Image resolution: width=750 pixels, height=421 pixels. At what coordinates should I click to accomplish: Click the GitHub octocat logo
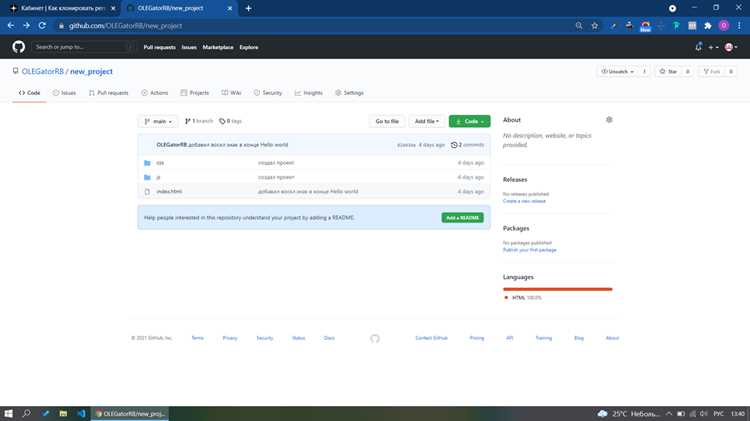(x=19, y=47)
